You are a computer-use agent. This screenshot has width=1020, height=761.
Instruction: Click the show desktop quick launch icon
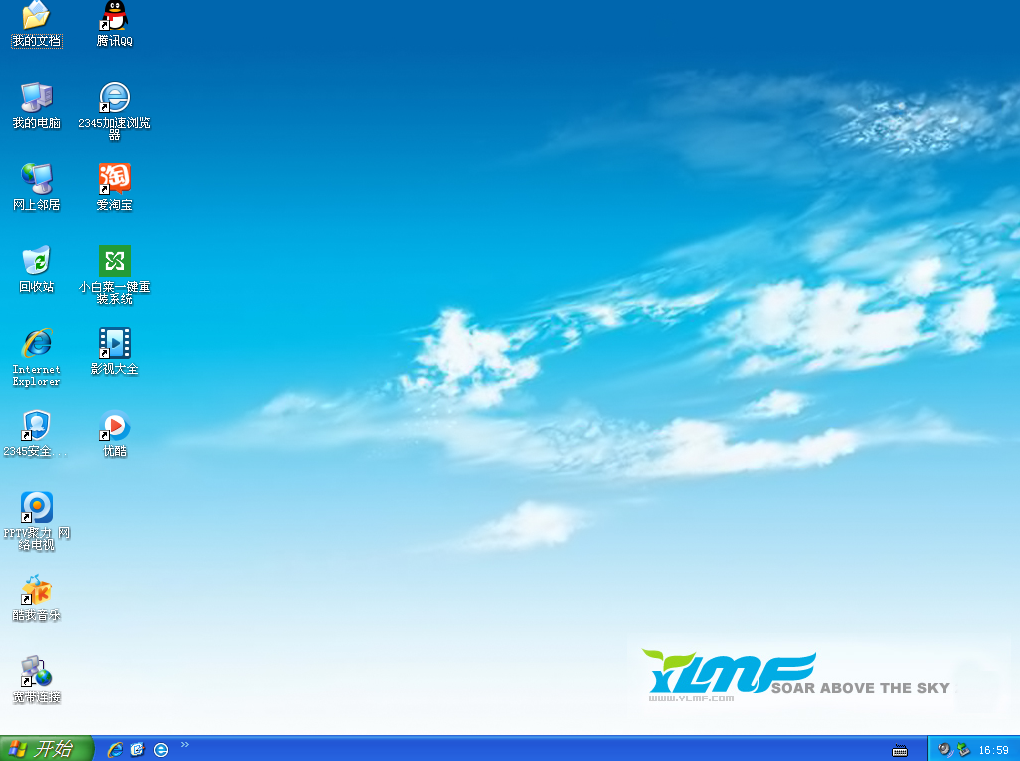(x=137, y=750)
